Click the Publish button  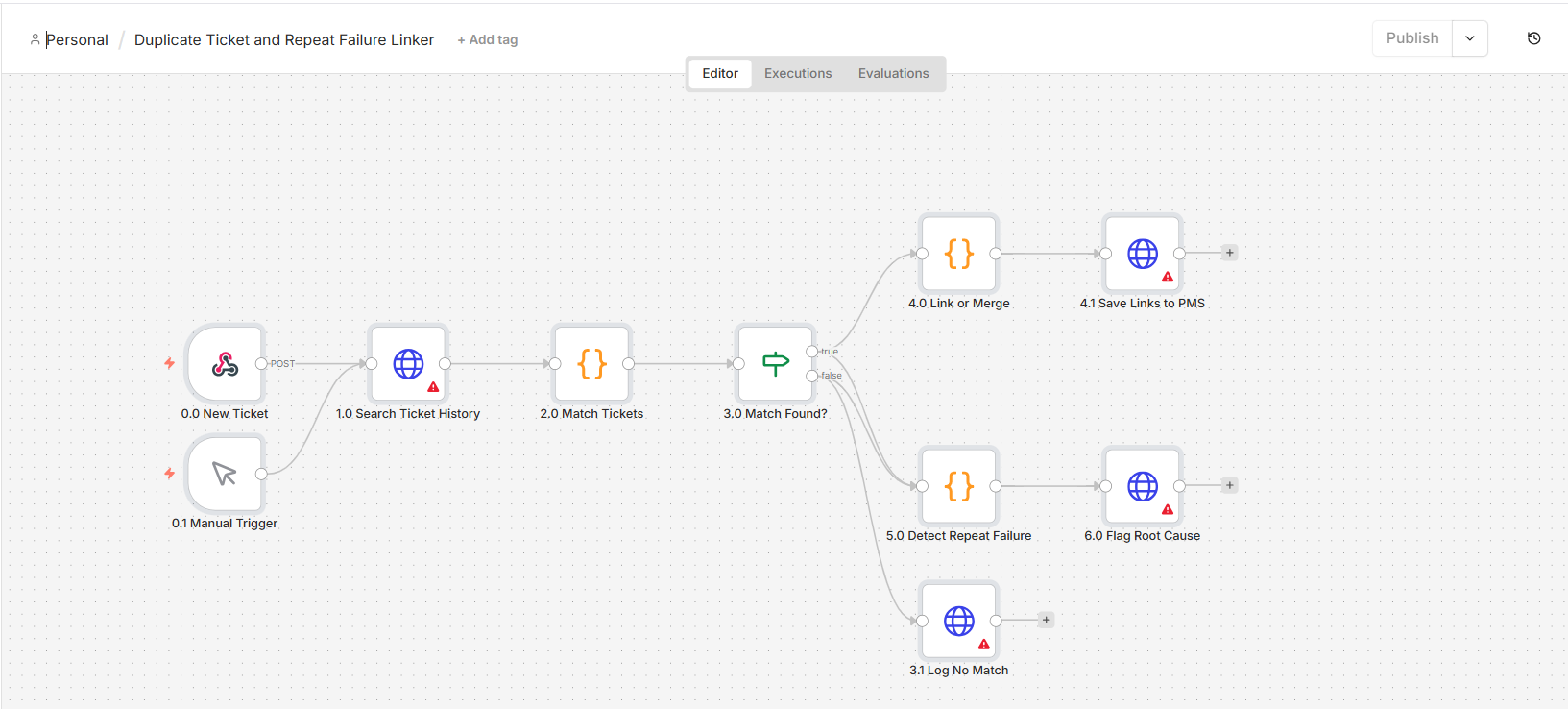1412,38
